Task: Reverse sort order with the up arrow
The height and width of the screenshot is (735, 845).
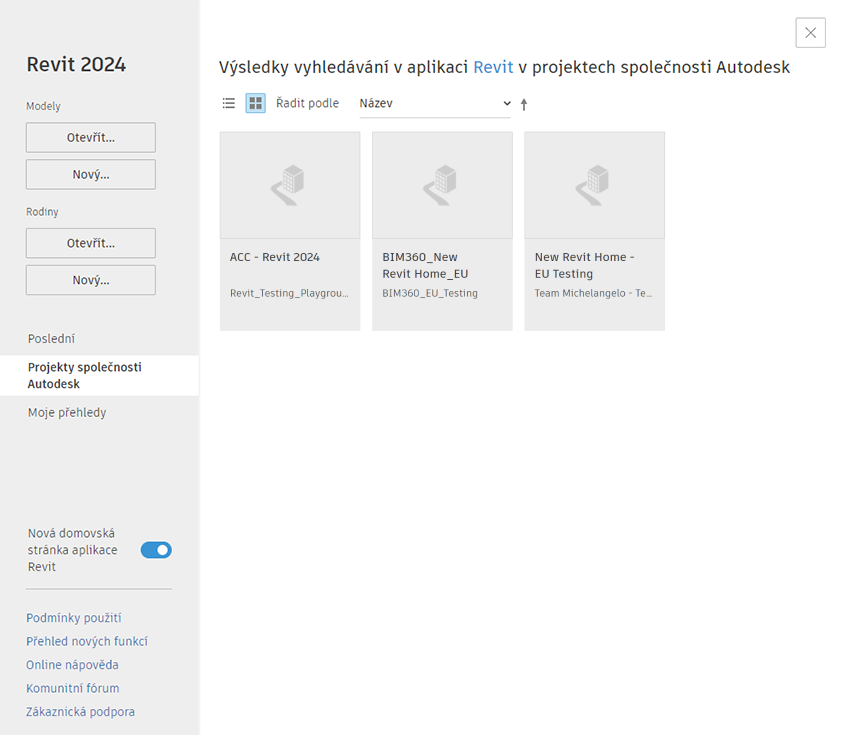Action: tap(524, 104)
